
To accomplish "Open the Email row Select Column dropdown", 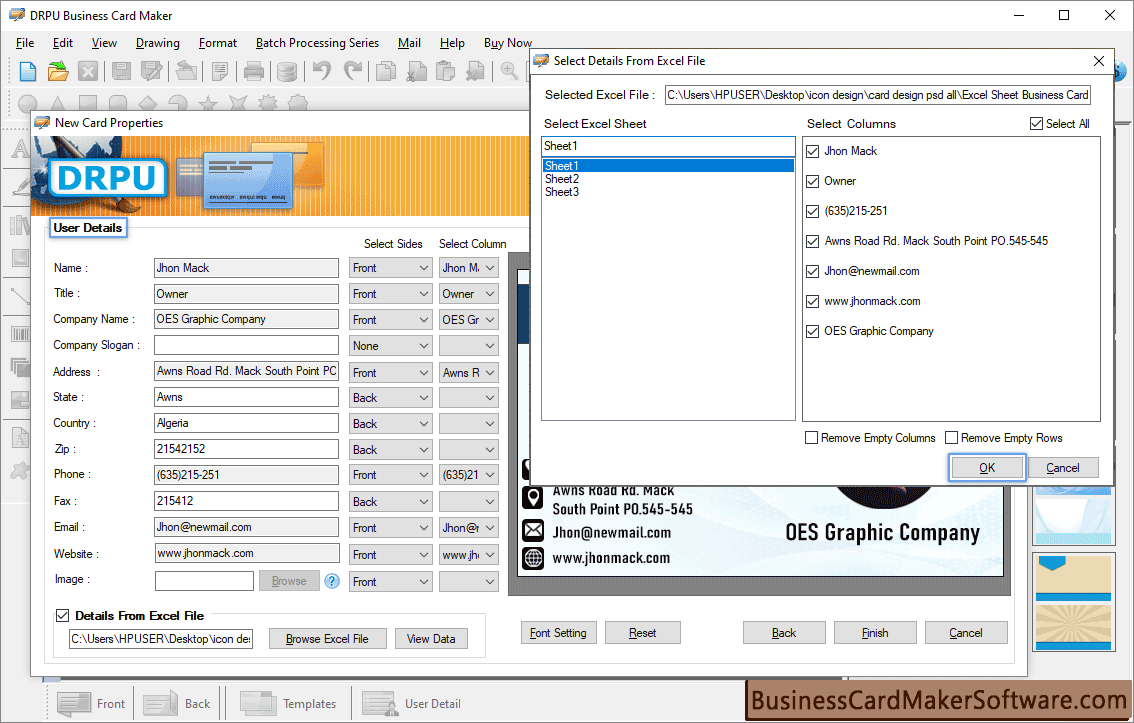I will (x=469, y=529).
